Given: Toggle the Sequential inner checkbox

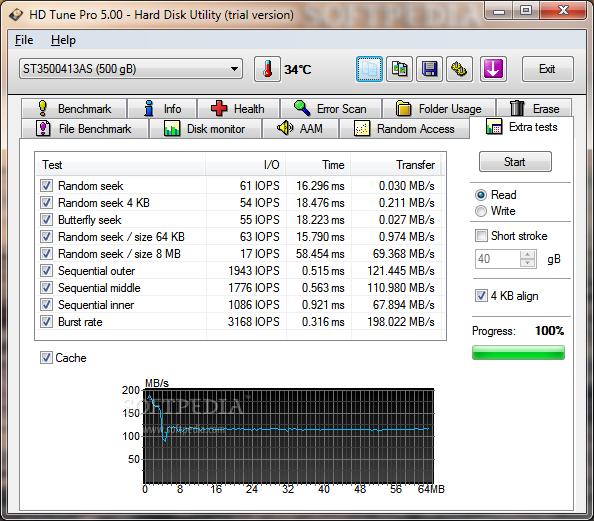Looking at the screenshot, I should coord(46,305).
